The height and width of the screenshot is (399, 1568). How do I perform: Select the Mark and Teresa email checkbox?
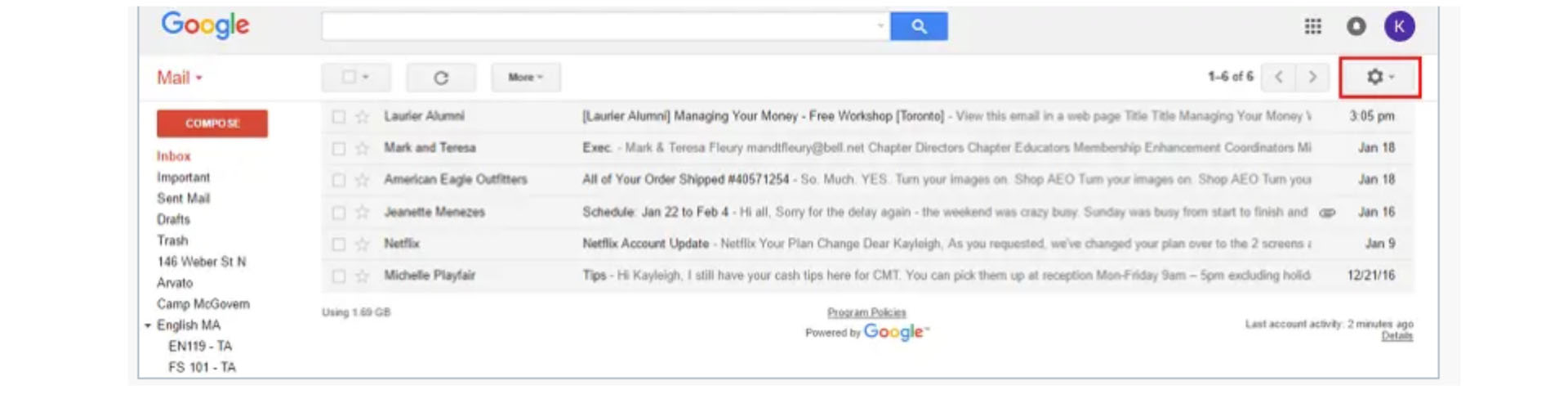[338, 149]
